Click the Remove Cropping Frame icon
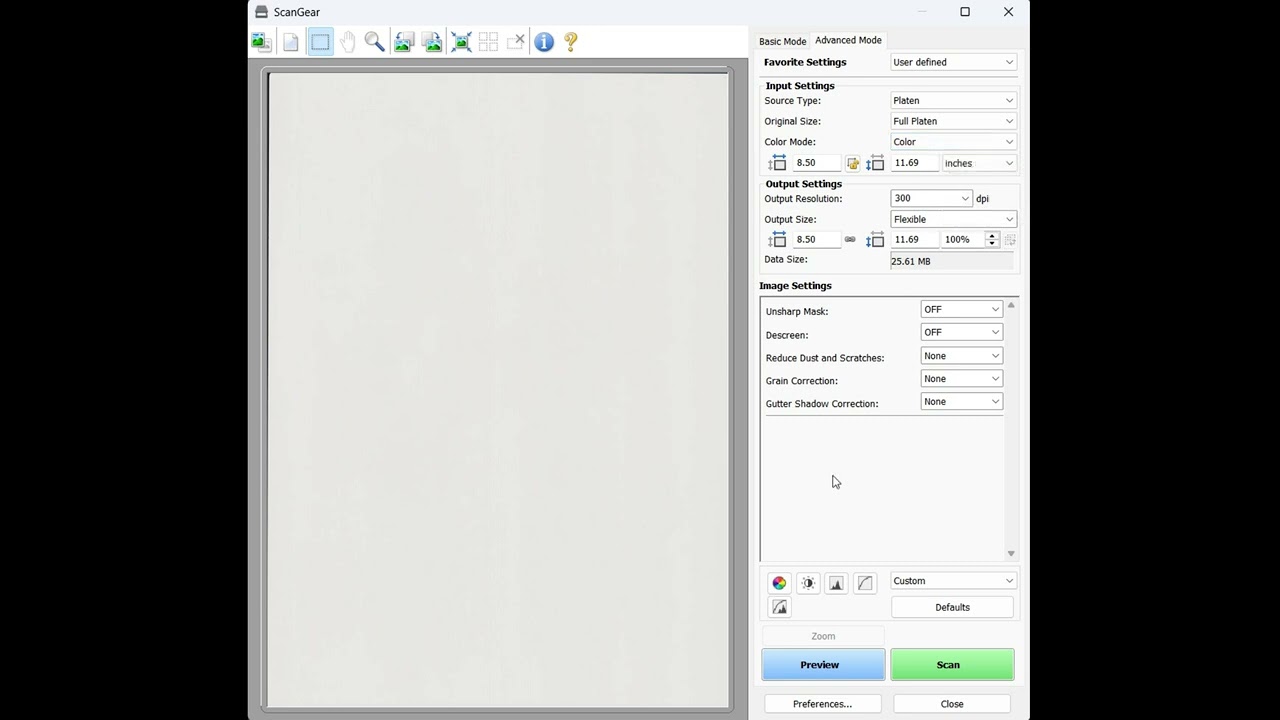 coord(516,42)
